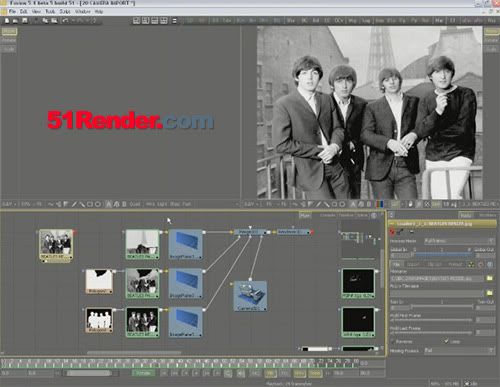Viewport: 500px width, 387px height.
Task: Click the time ruler at frame marker
Action: [180, 362]
